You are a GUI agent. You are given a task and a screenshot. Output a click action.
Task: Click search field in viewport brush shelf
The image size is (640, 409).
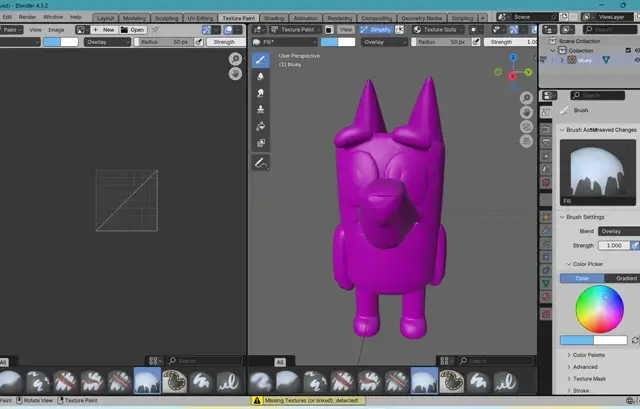495,361
